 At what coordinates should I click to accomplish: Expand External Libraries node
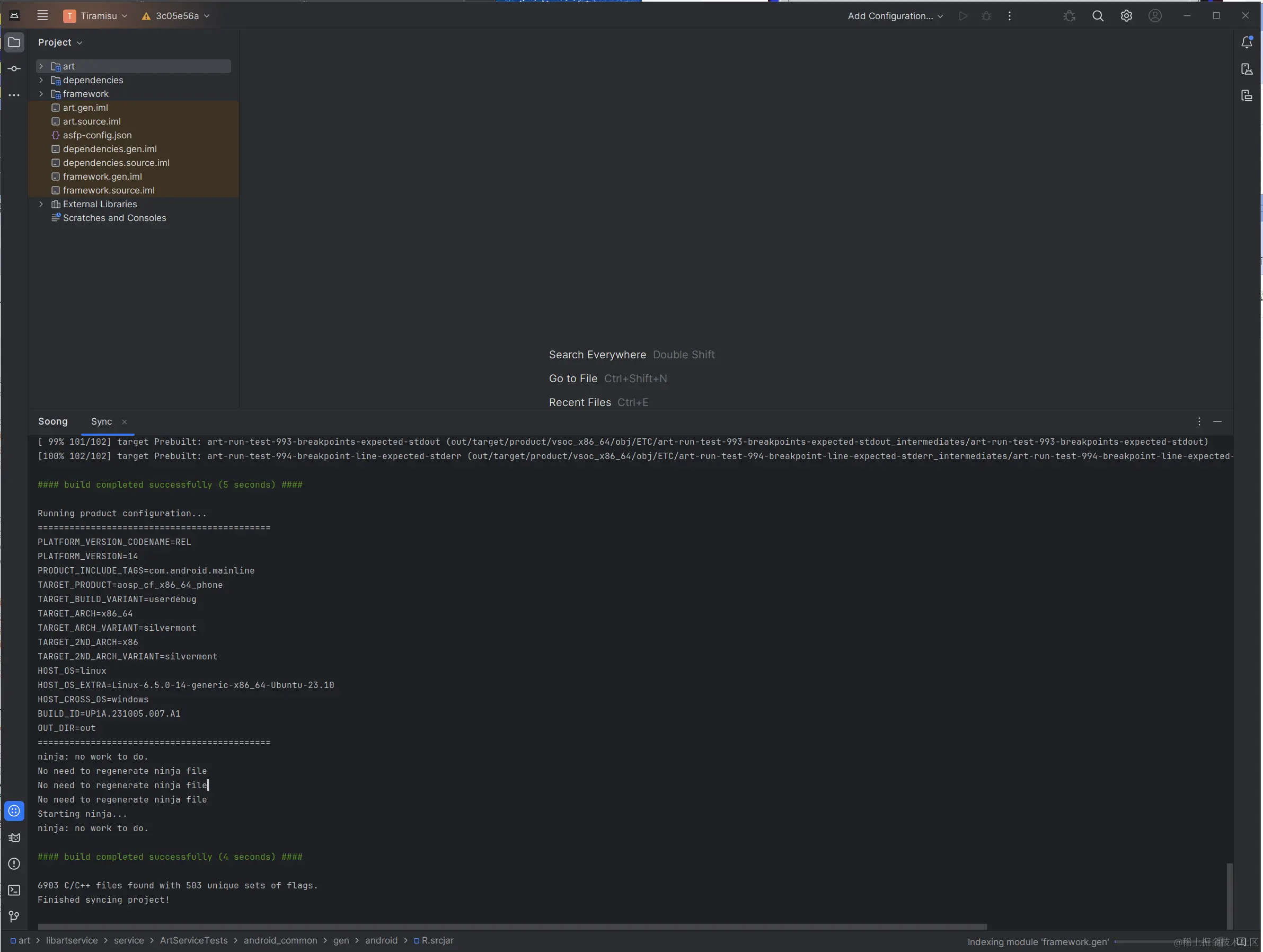coord(41,204)
